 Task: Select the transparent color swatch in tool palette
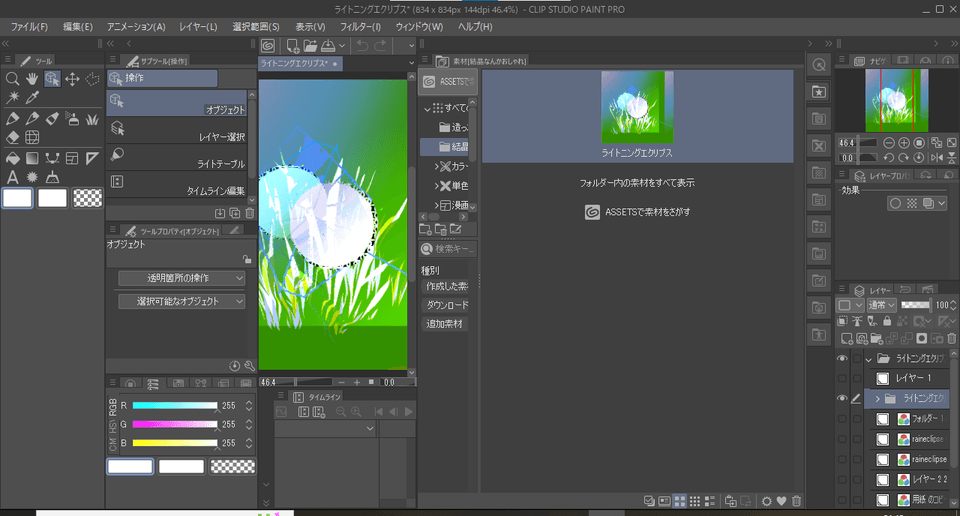88,198
